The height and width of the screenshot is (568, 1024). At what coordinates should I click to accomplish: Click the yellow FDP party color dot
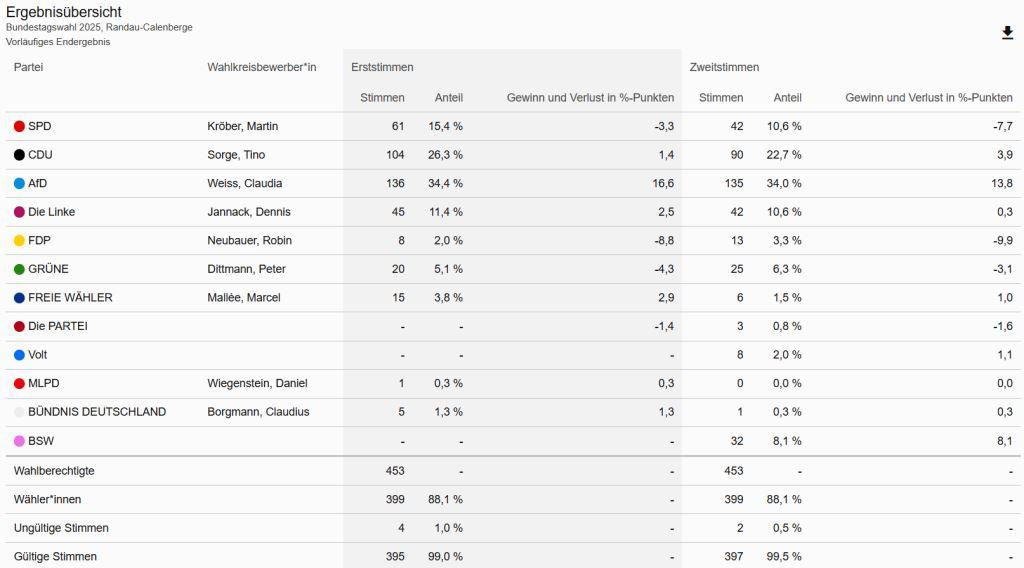point(19,241)
